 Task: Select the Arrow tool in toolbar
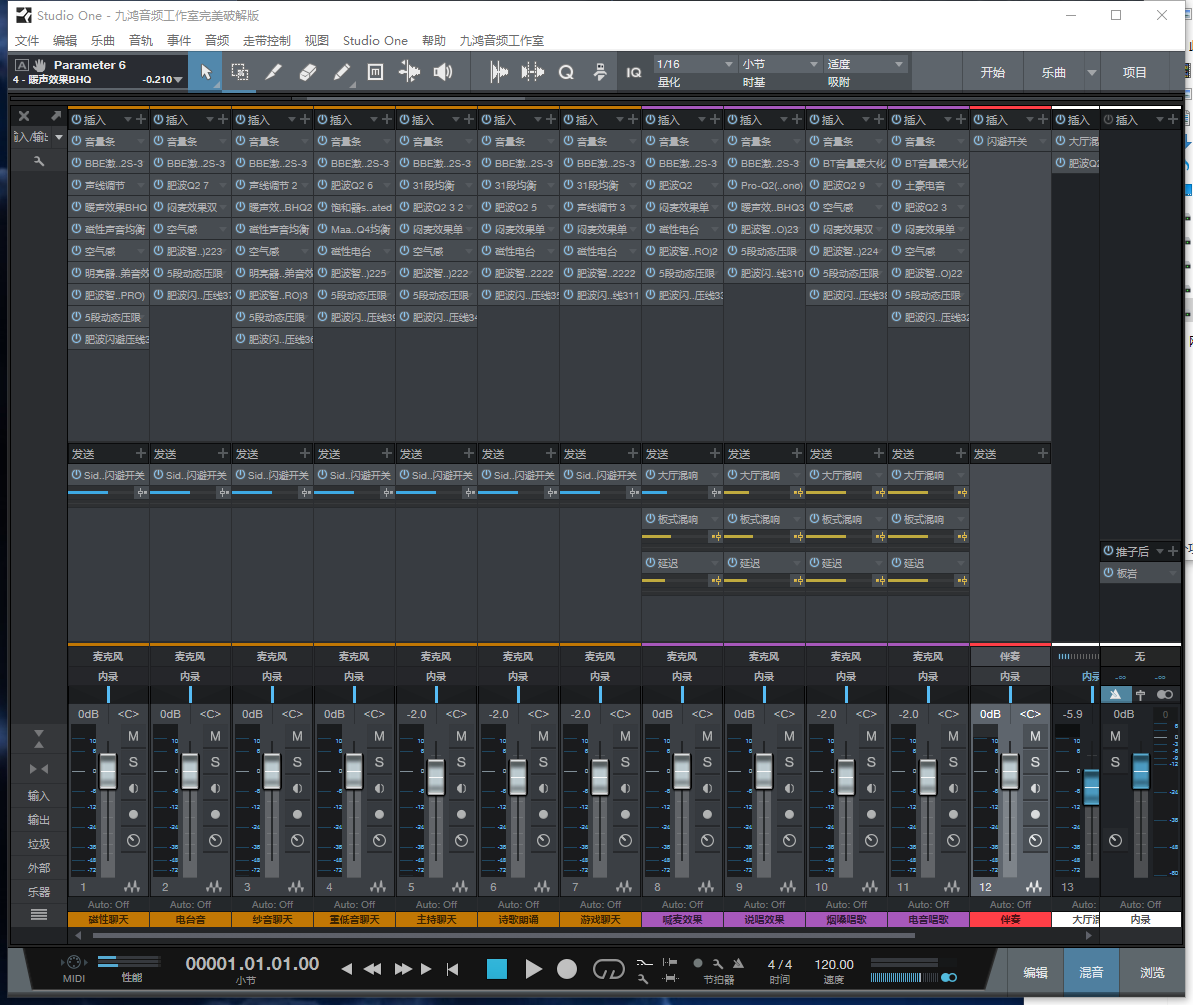coord(206,72)
